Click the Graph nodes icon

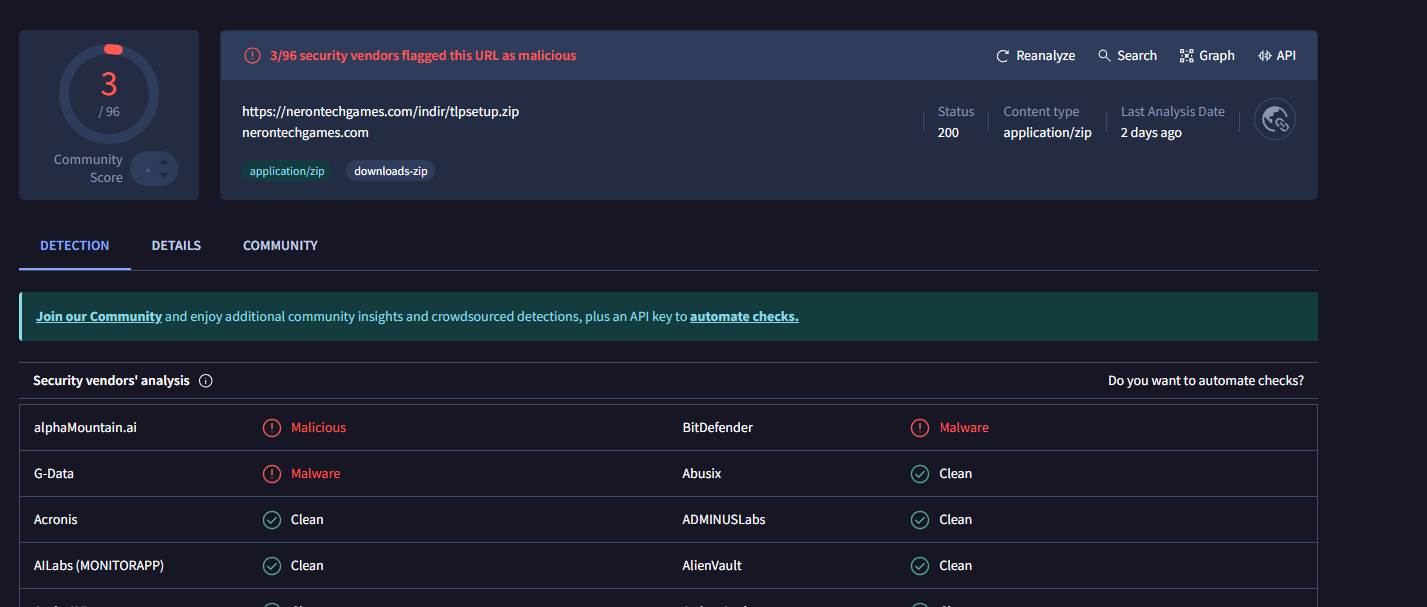[x=1187, y=56]
